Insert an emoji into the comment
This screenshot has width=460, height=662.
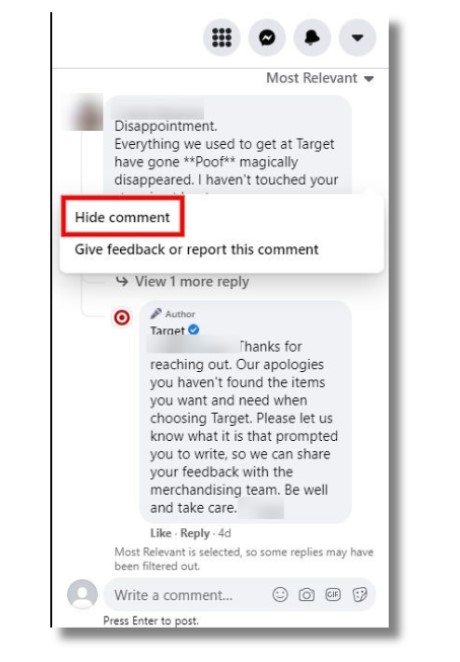tap(280, 595)
